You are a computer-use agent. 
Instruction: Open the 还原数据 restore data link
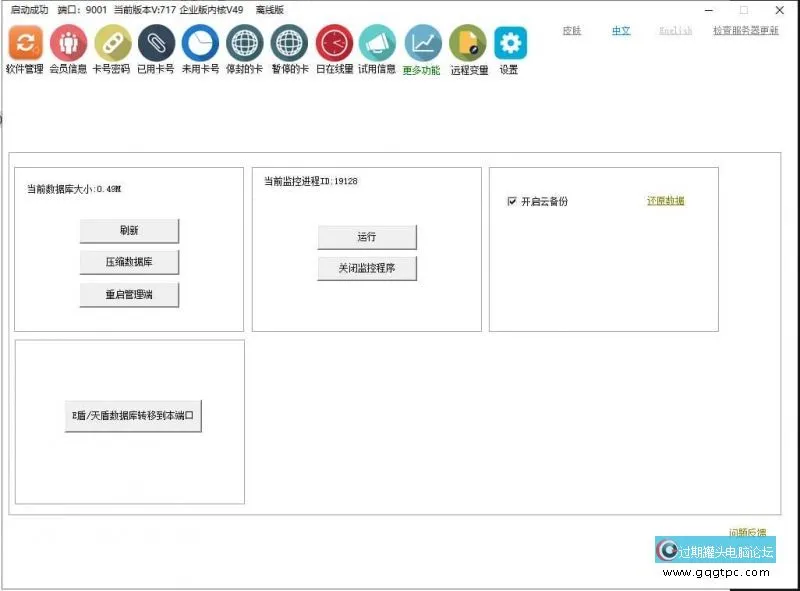(667, 198)
